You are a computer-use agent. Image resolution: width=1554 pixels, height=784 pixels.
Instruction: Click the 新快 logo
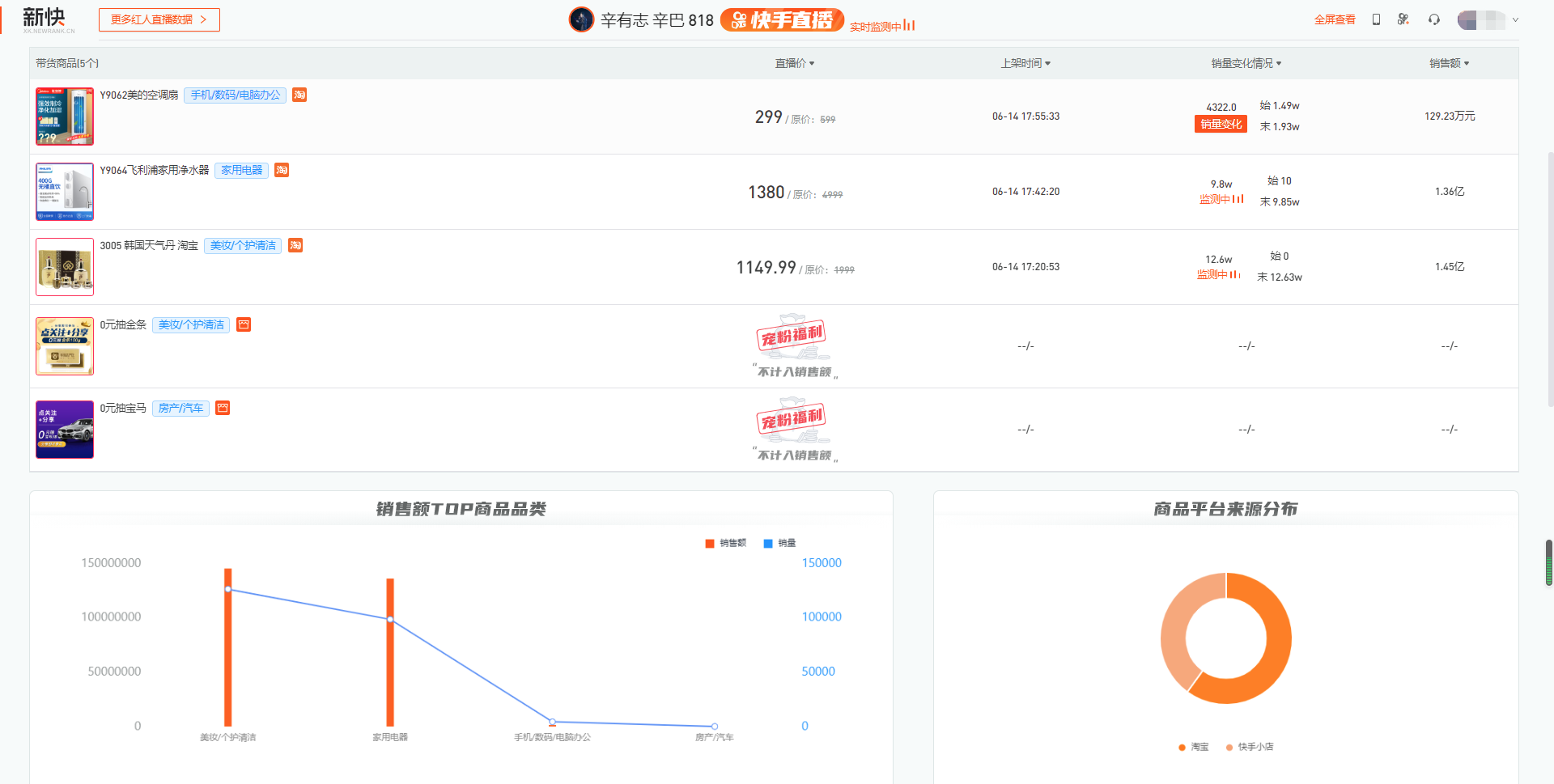[x=47, y=19]
